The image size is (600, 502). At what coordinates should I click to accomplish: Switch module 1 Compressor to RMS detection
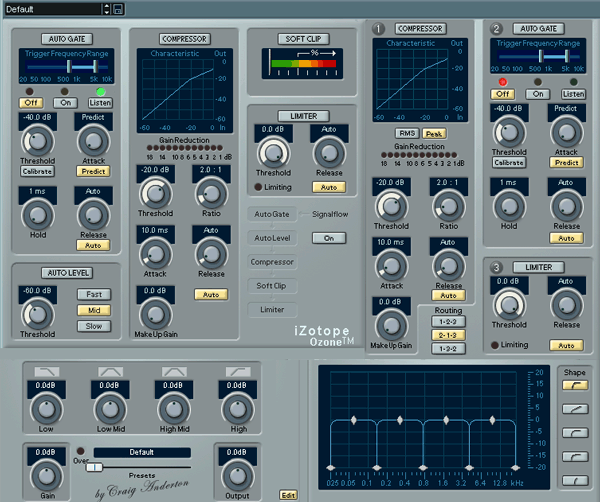[407, 133]
